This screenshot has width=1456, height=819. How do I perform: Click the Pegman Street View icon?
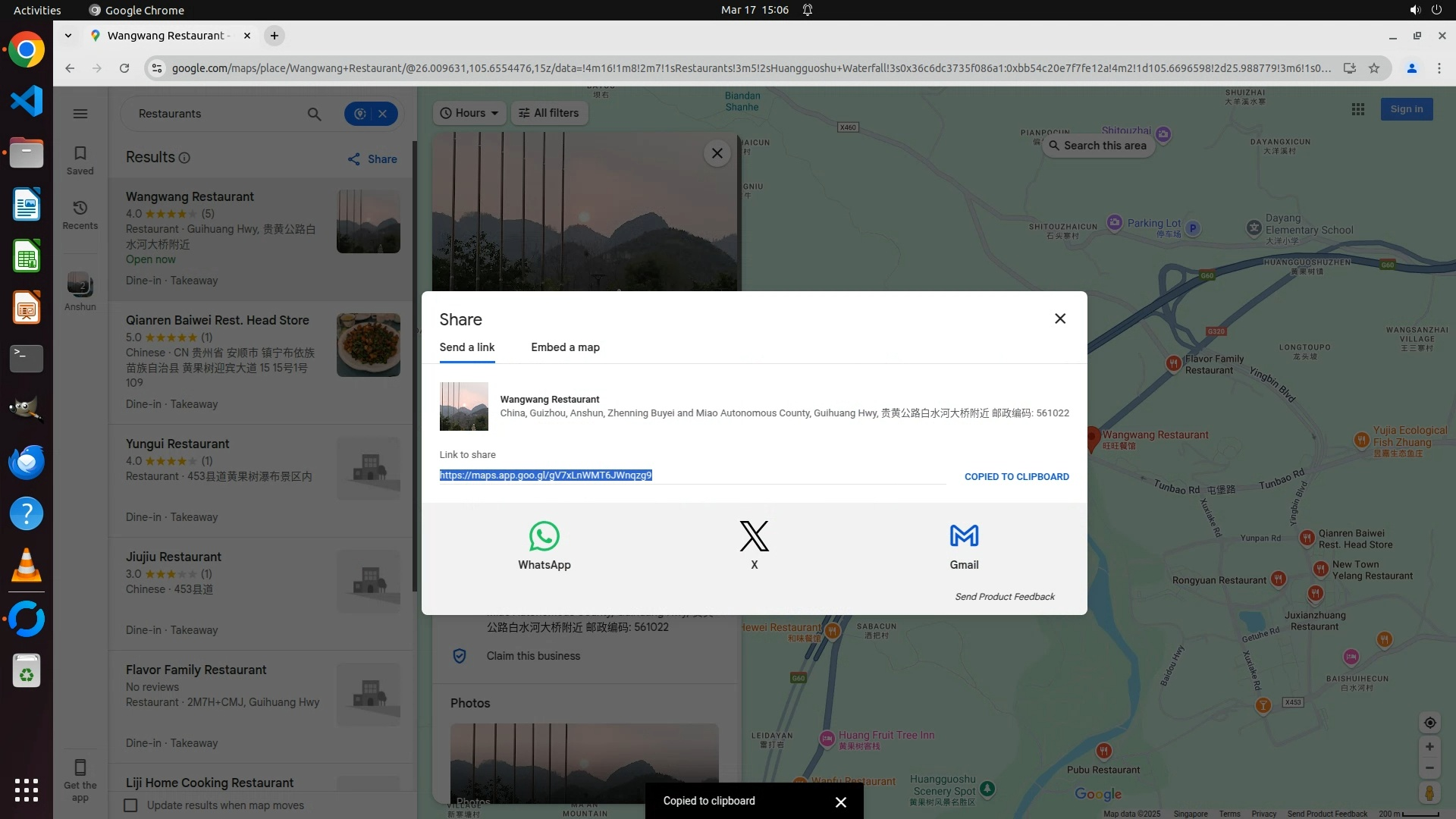click(1429, 793)
